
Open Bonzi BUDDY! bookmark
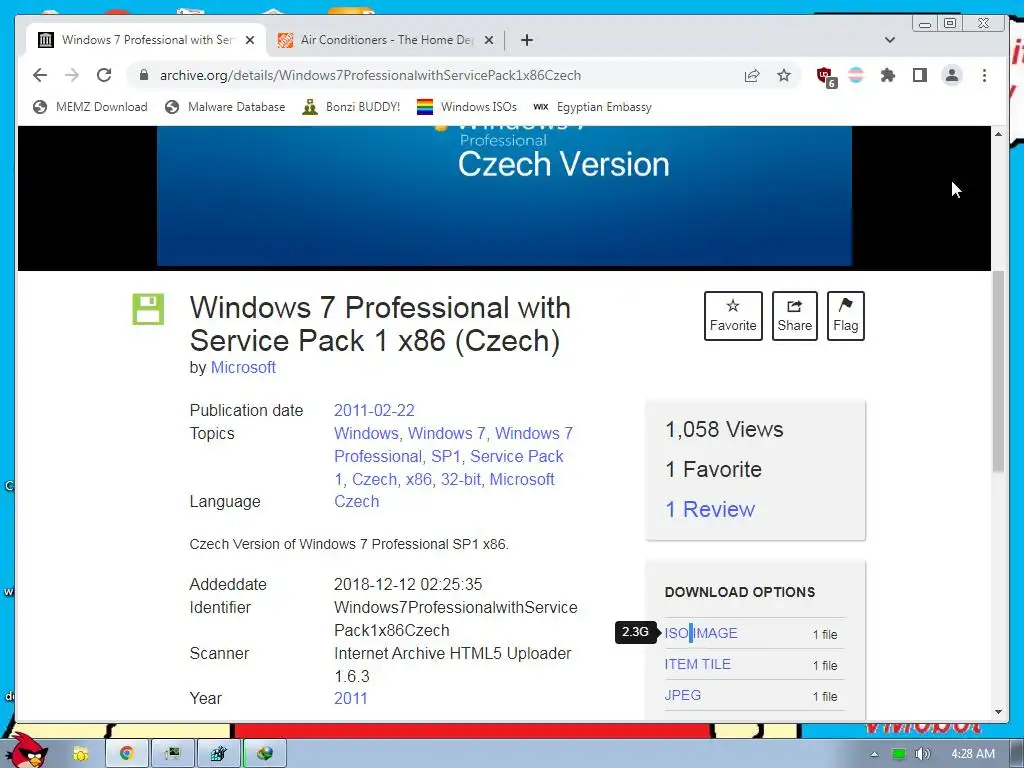pos(351,106)
